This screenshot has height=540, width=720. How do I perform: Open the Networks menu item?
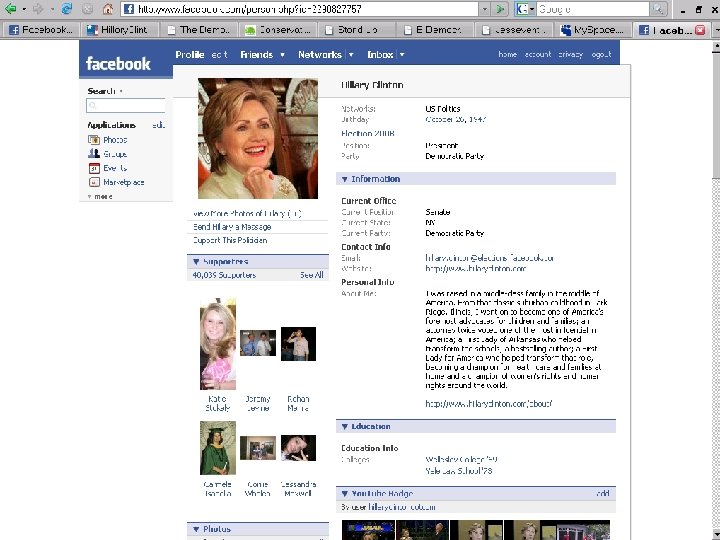click(x=320, y=55)
